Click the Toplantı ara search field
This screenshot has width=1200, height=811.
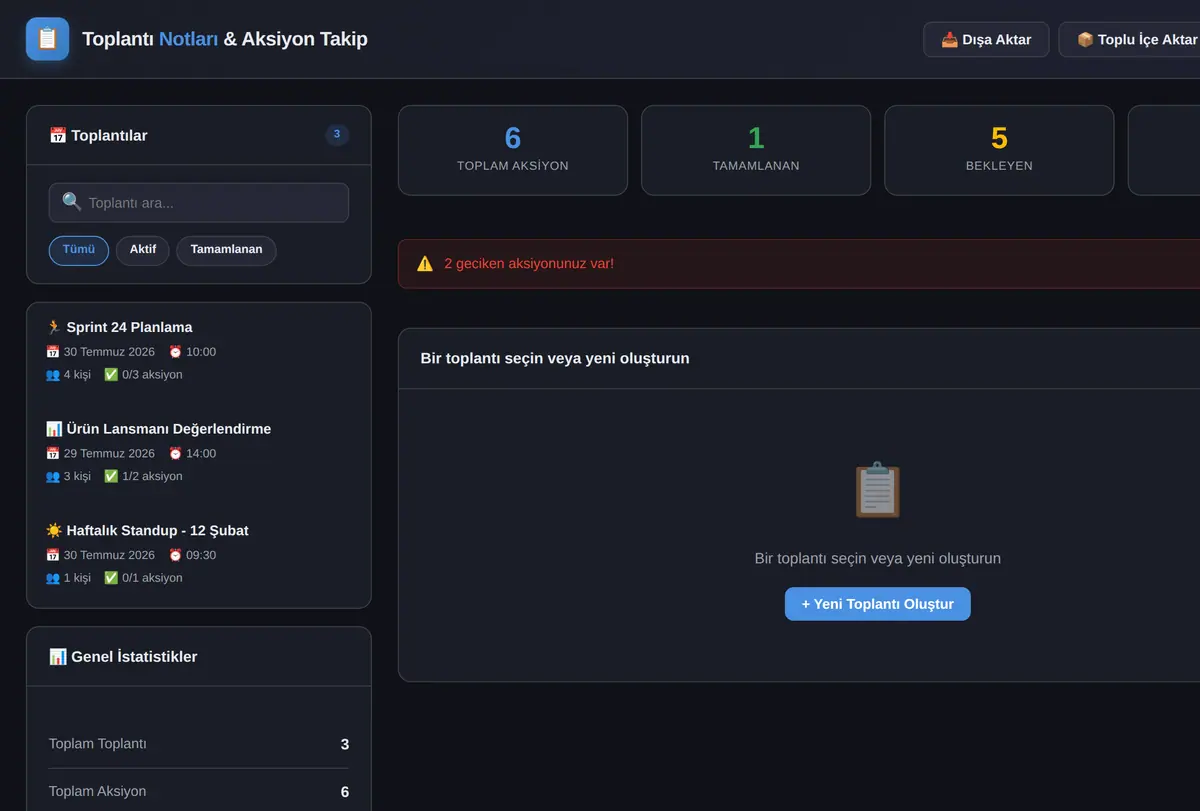(199, 202)
